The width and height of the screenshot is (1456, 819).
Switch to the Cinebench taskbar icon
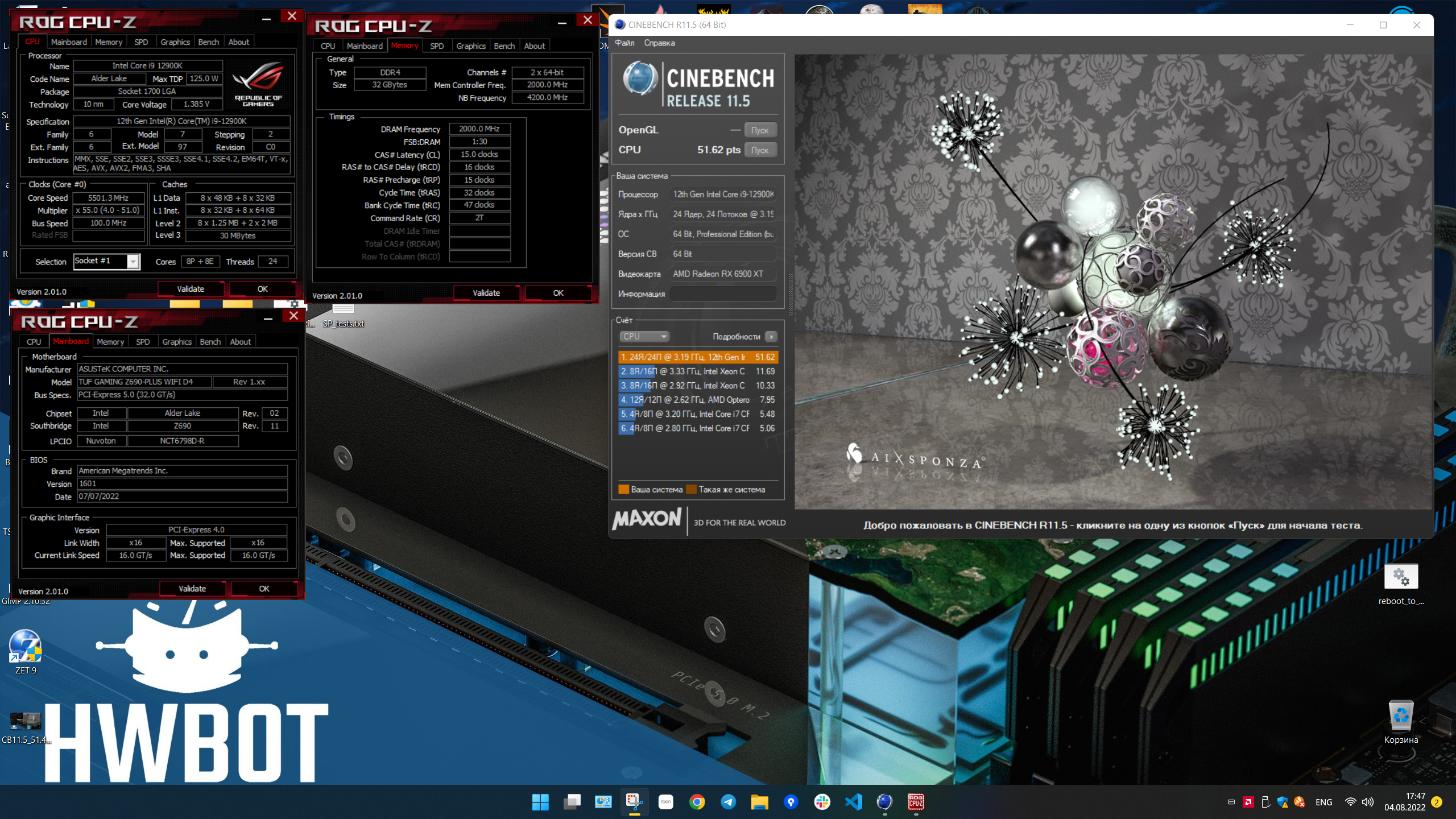884,802
